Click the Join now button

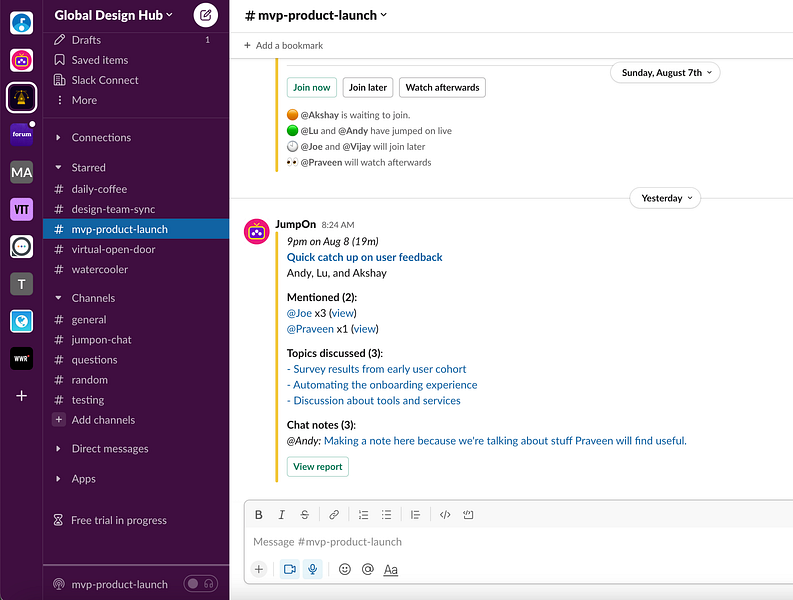pos(312,88)
